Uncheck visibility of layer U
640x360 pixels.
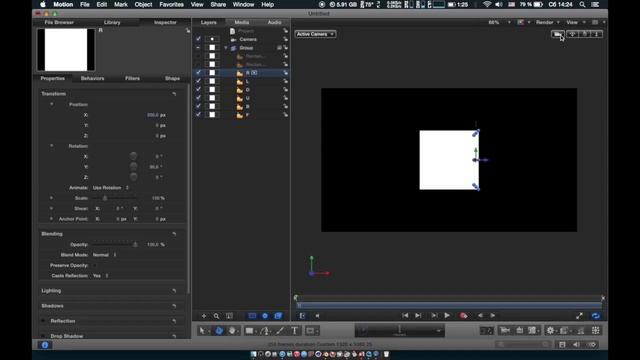(198, 98)
